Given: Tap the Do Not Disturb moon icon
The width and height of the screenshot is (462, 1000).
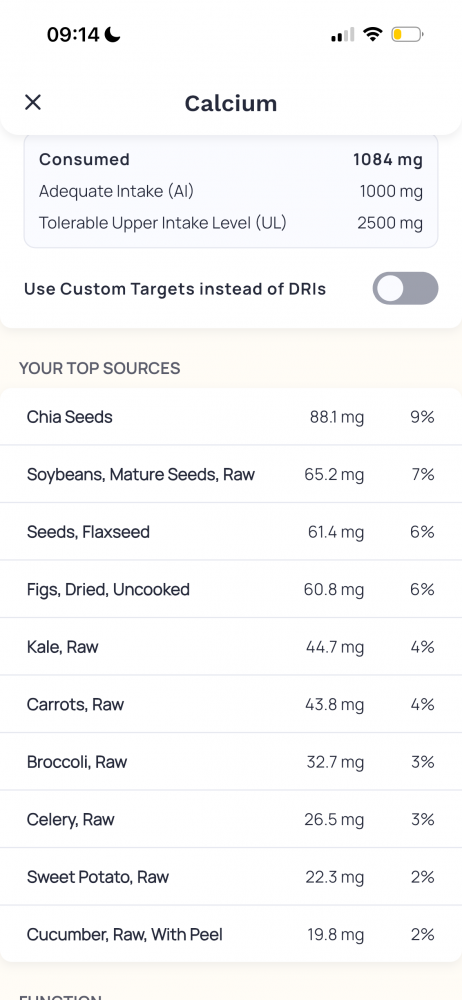Looking at the screenshot, I should [x=113, y=34].
